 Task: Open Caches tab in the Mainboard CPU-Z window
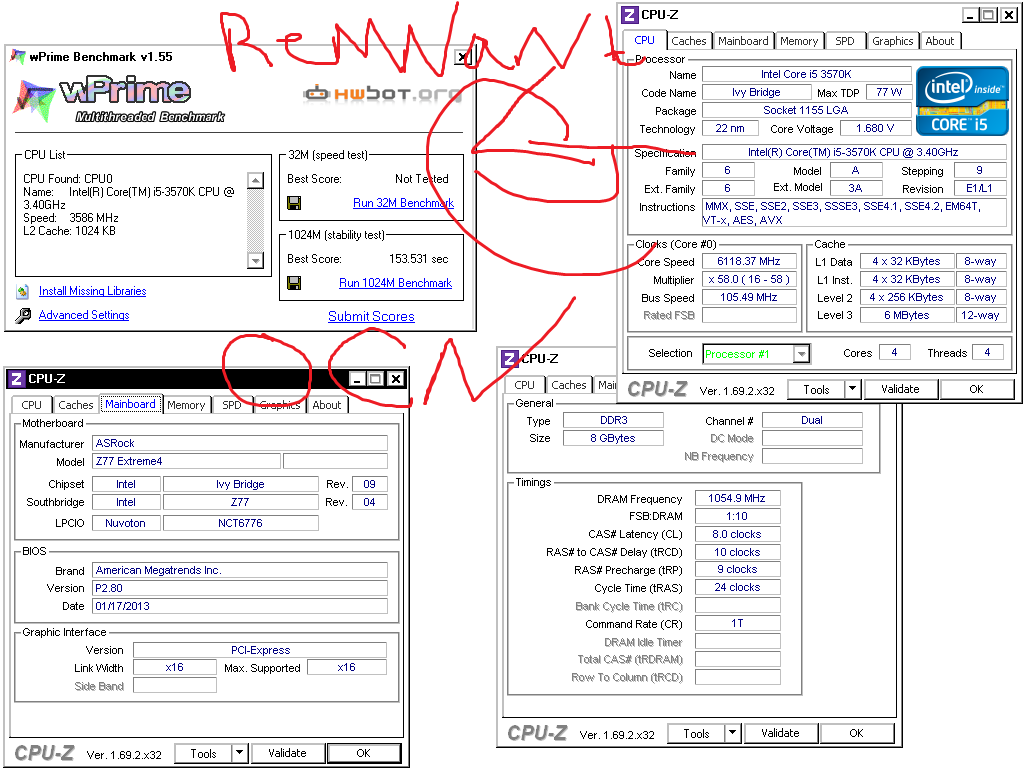(76, 405)
